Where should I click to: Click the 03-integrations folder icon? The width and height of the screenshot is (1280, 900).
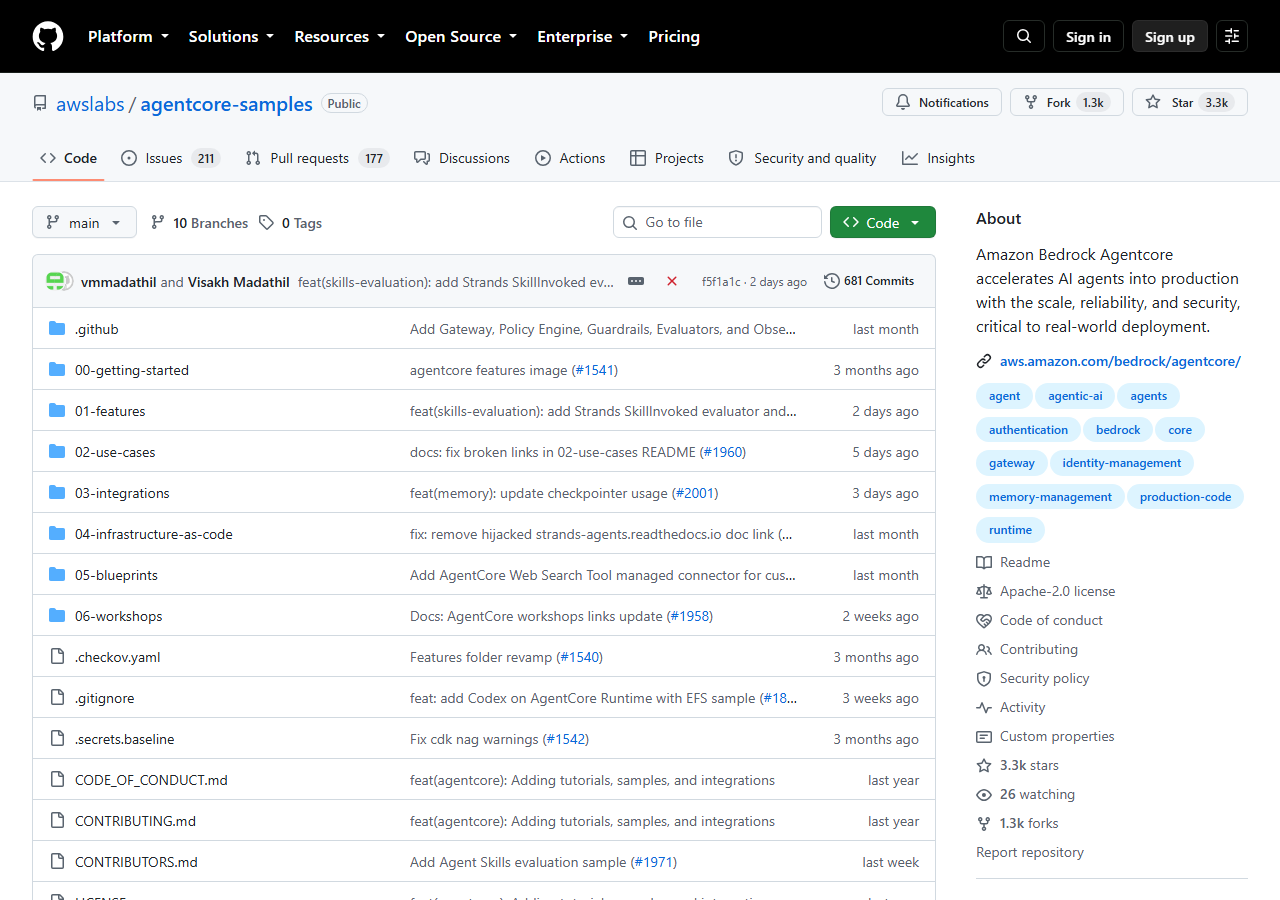point(57,493)
